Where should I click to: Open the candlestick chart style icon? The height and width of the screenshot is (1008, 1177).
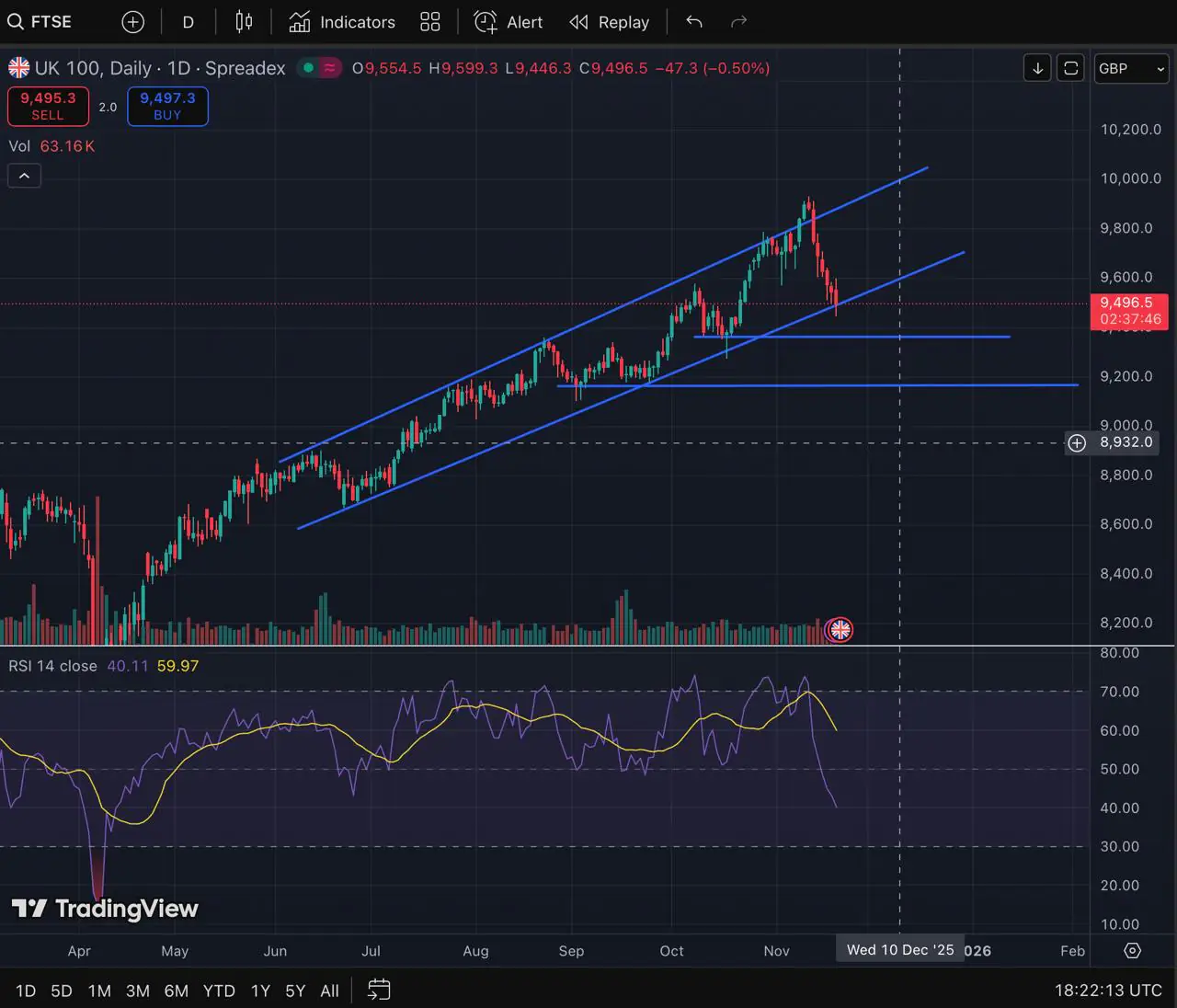pos(244,22)
